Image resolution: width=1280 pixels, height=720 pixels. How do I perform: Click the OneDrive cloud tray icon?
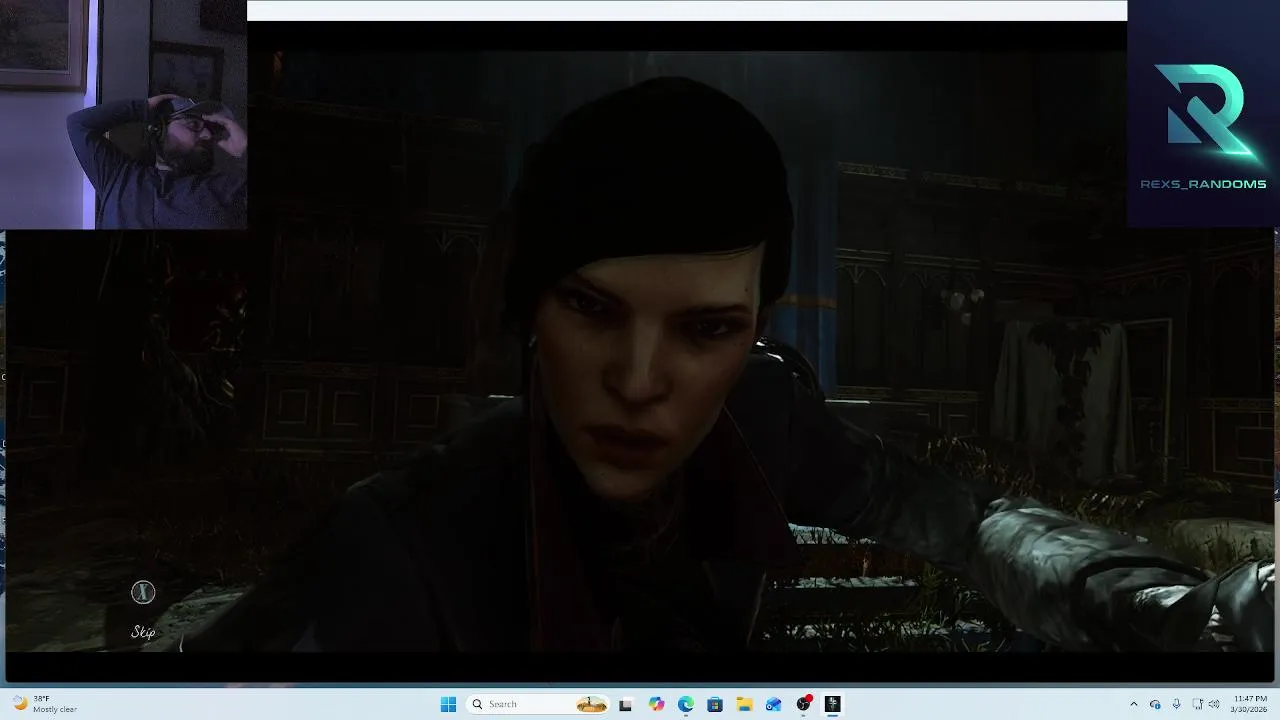point(1155,704)
